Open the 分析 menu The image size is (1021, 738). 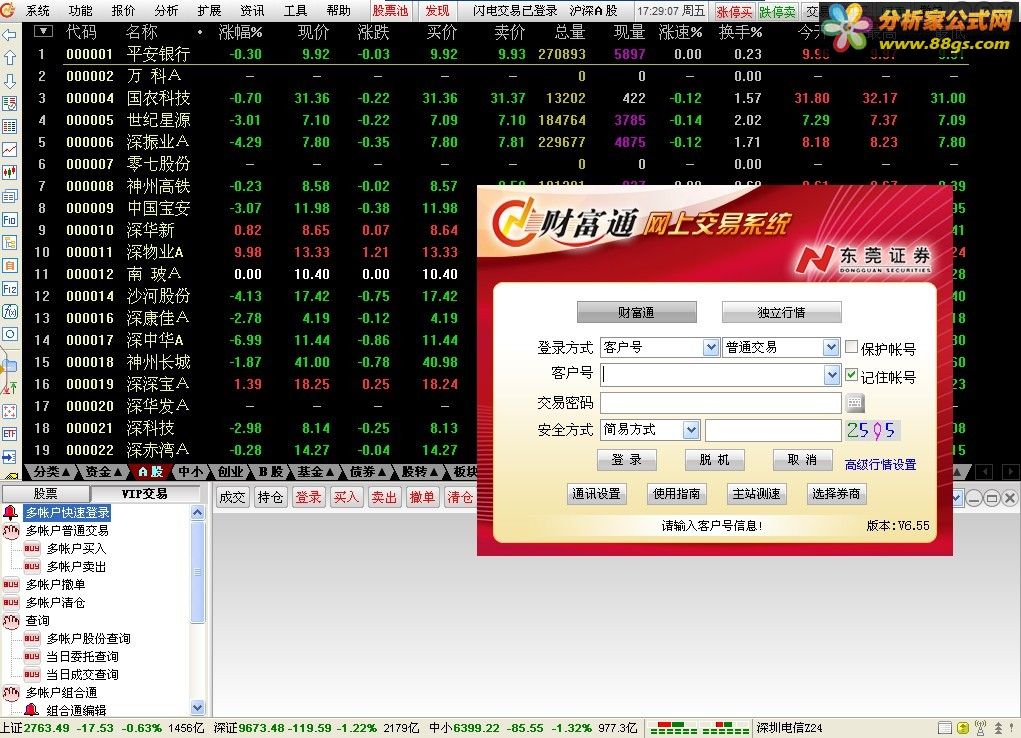166,10
